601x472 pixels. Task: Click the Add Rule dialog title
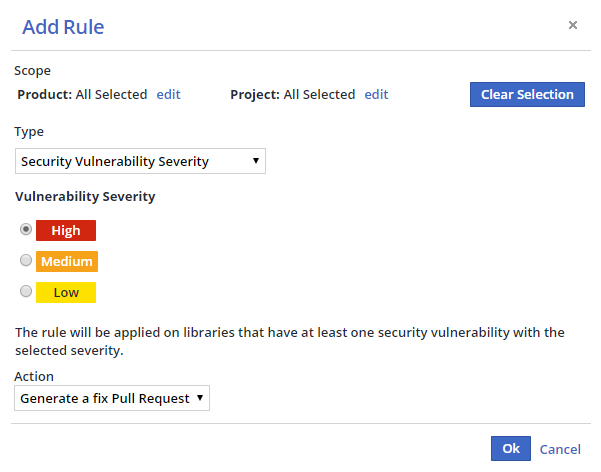click(63, 26)
